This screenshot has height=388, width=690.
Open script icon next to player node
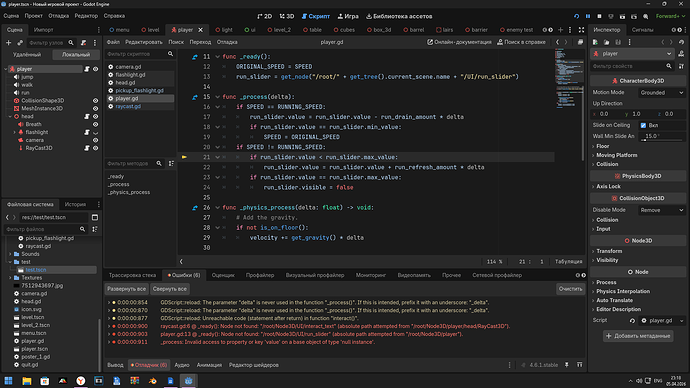coord(87,69)
